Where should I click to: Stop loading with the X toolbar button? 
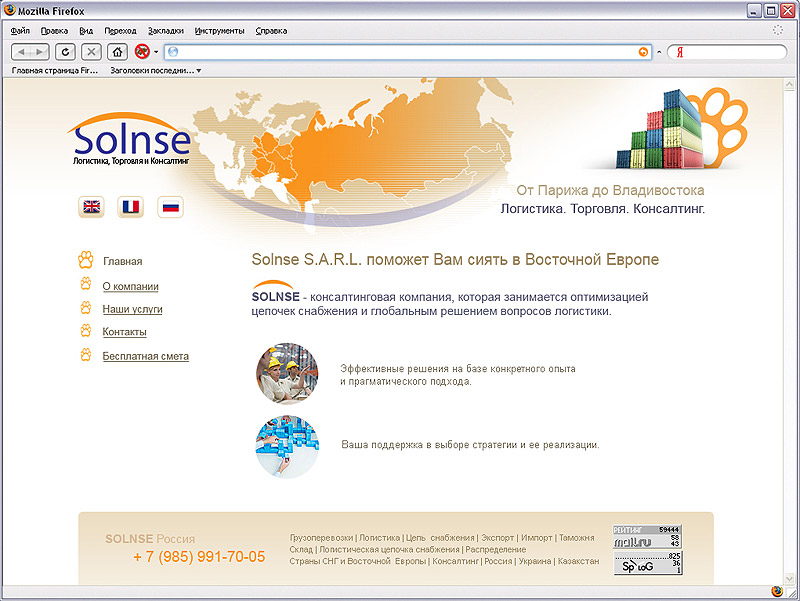pyautogui.click(x=91, y=52)
